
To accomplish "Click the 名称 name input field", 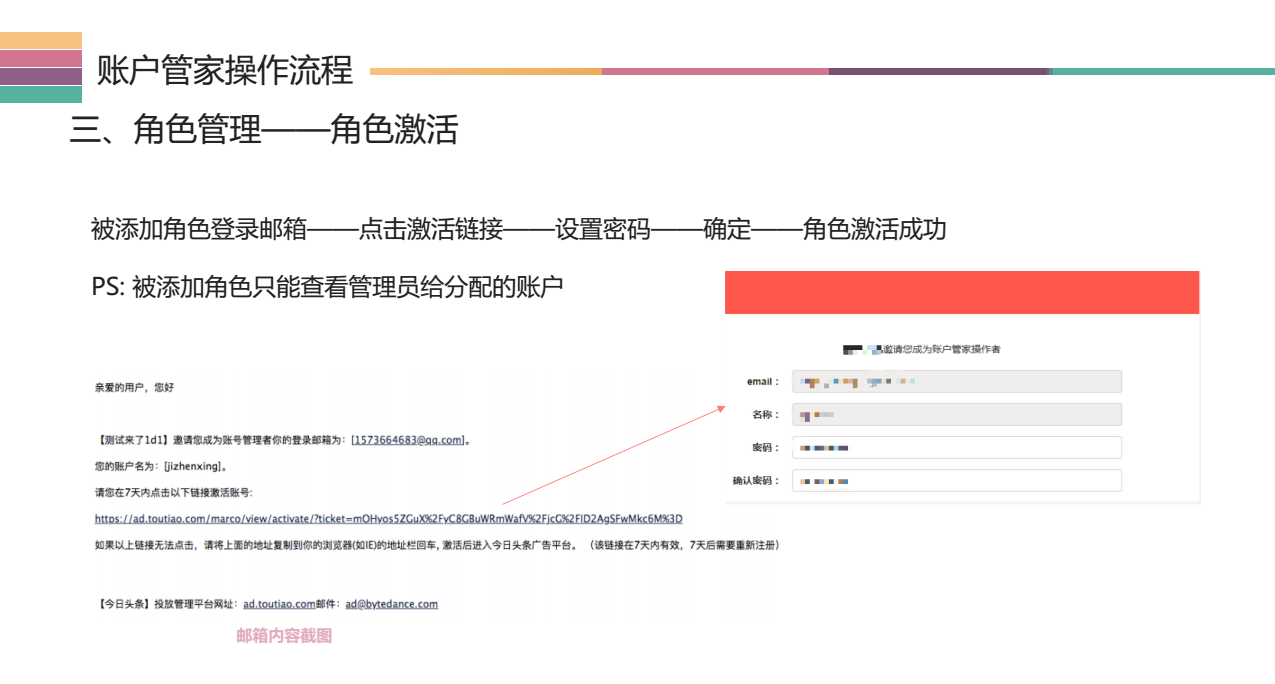I will click(956, 414).
